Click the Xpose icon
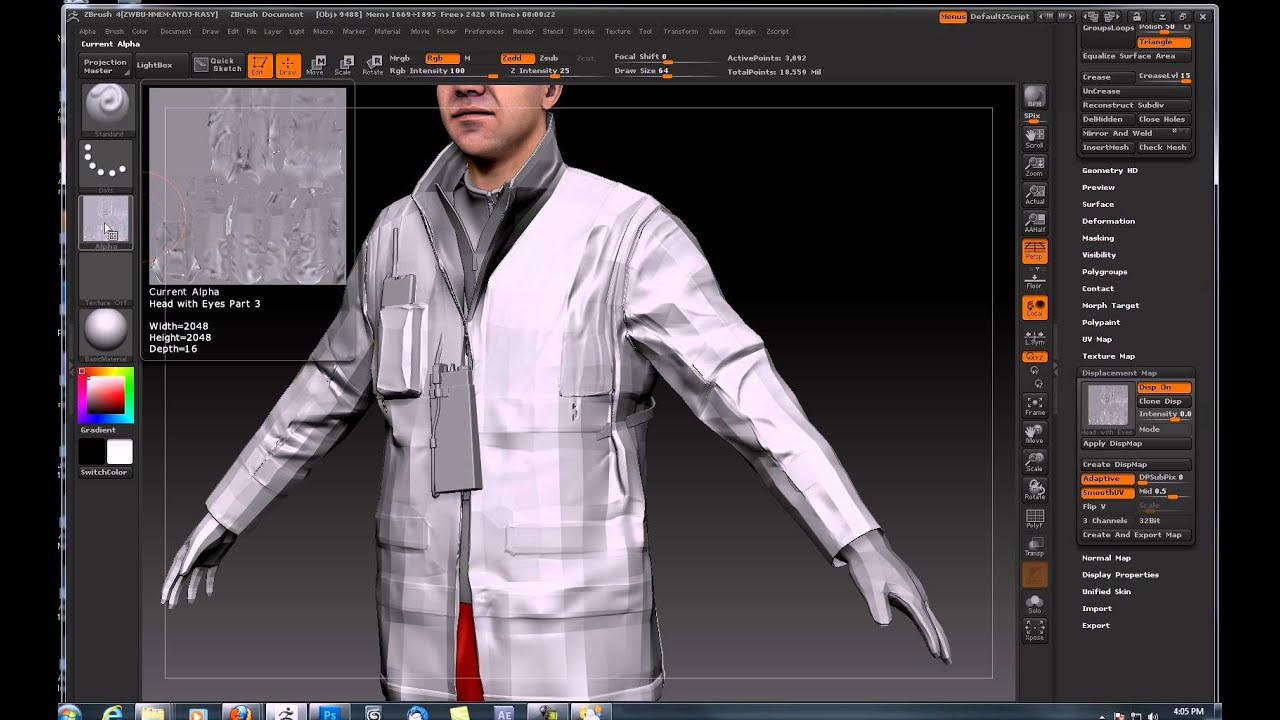Image resolution: width=1280 pixels, height=720 pixels. coord(1035,631)
